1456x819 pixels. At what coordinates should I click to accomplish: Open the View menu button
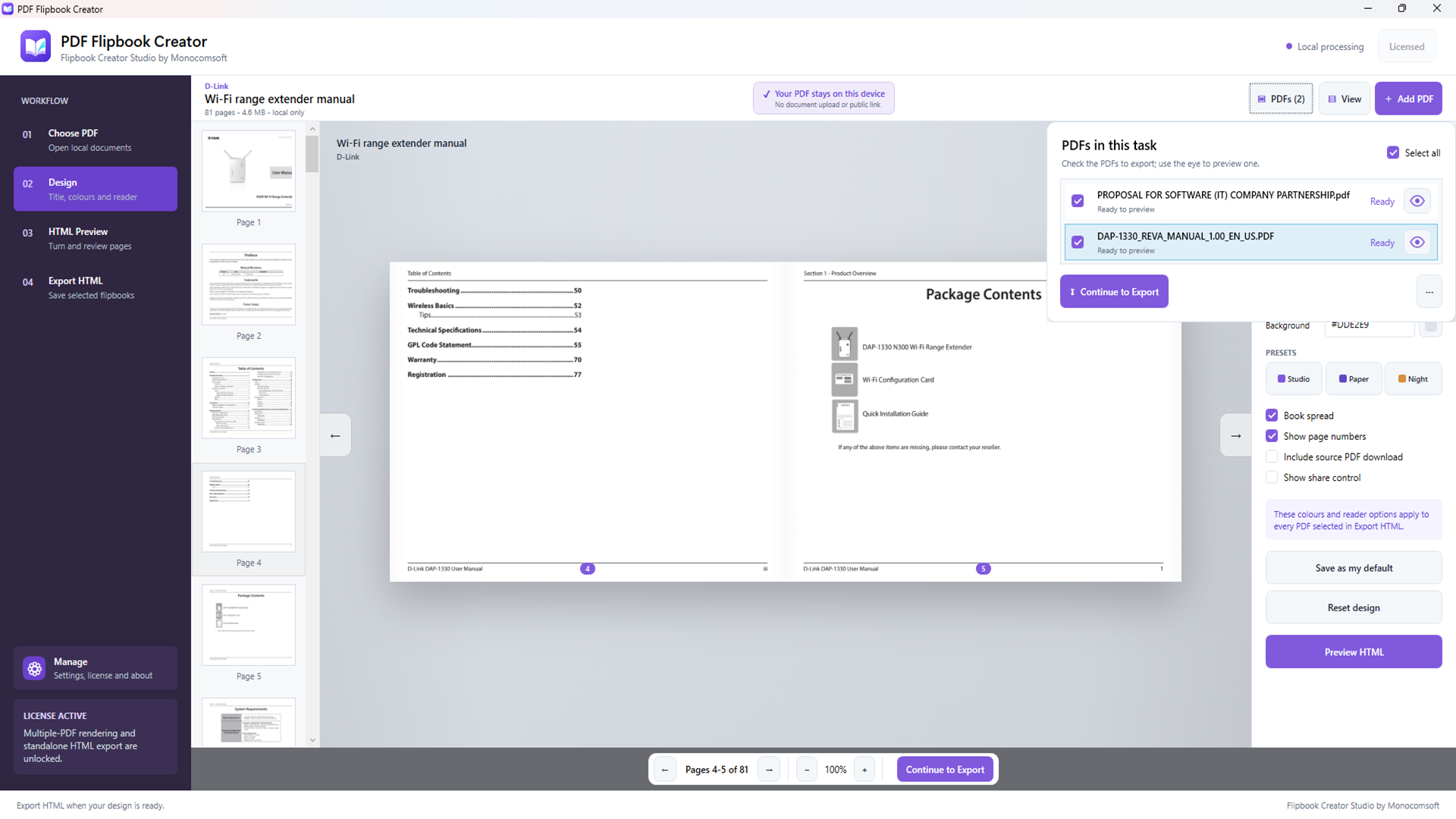pyautogui.click(x=1344, y=99)
